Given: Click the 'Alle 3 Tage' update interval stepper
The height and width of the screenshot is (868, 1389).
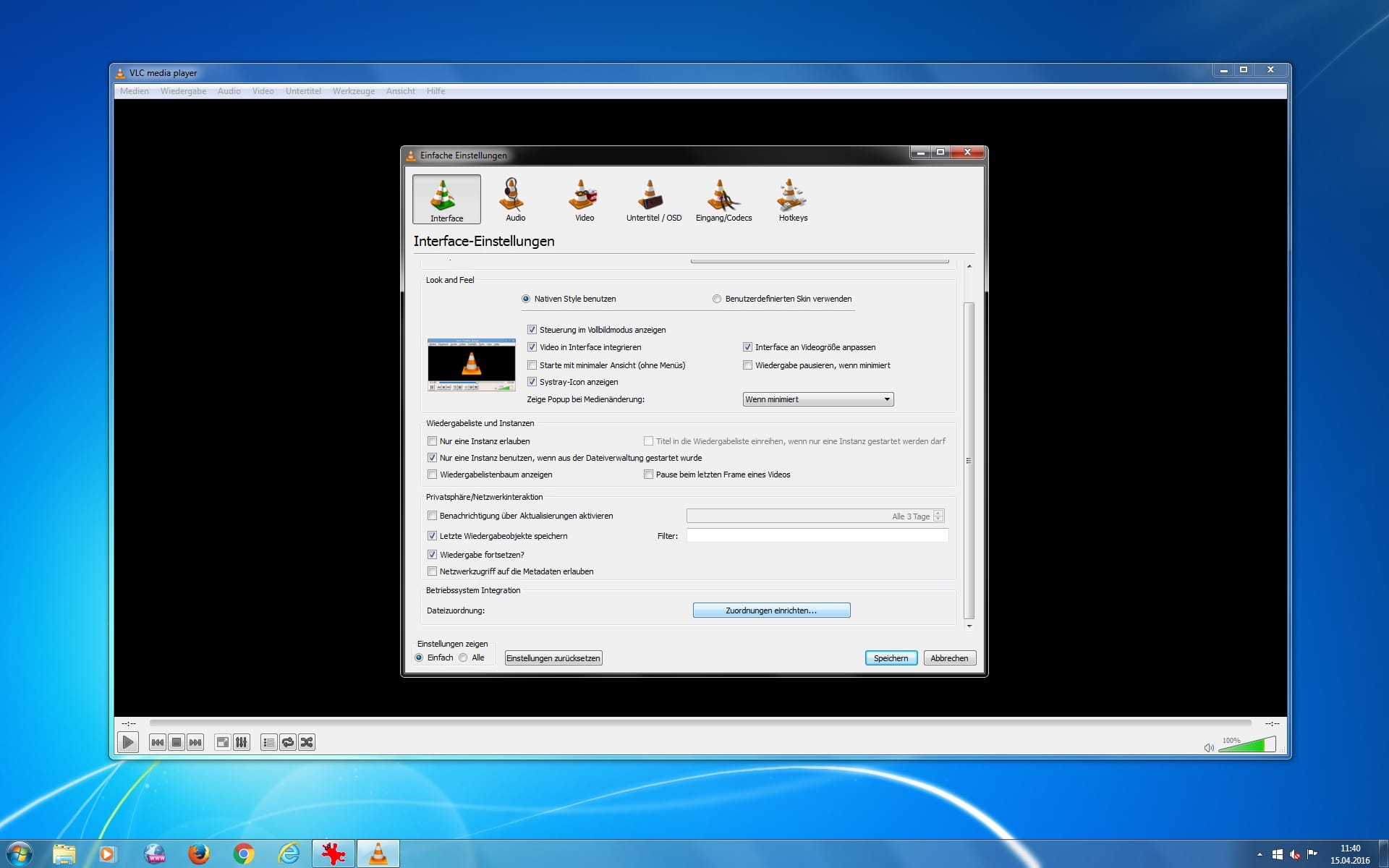Looking at the screenshot, I should (938, 516).
